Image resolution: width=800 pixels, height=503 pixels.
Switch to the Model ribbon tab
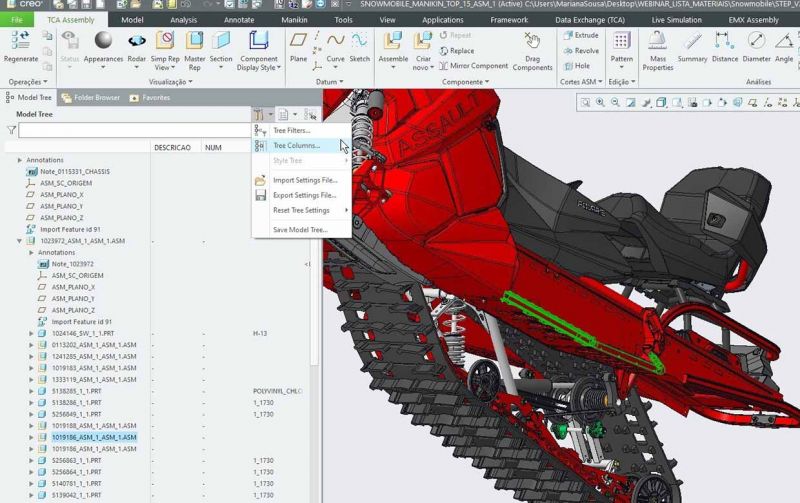(132, 20)
